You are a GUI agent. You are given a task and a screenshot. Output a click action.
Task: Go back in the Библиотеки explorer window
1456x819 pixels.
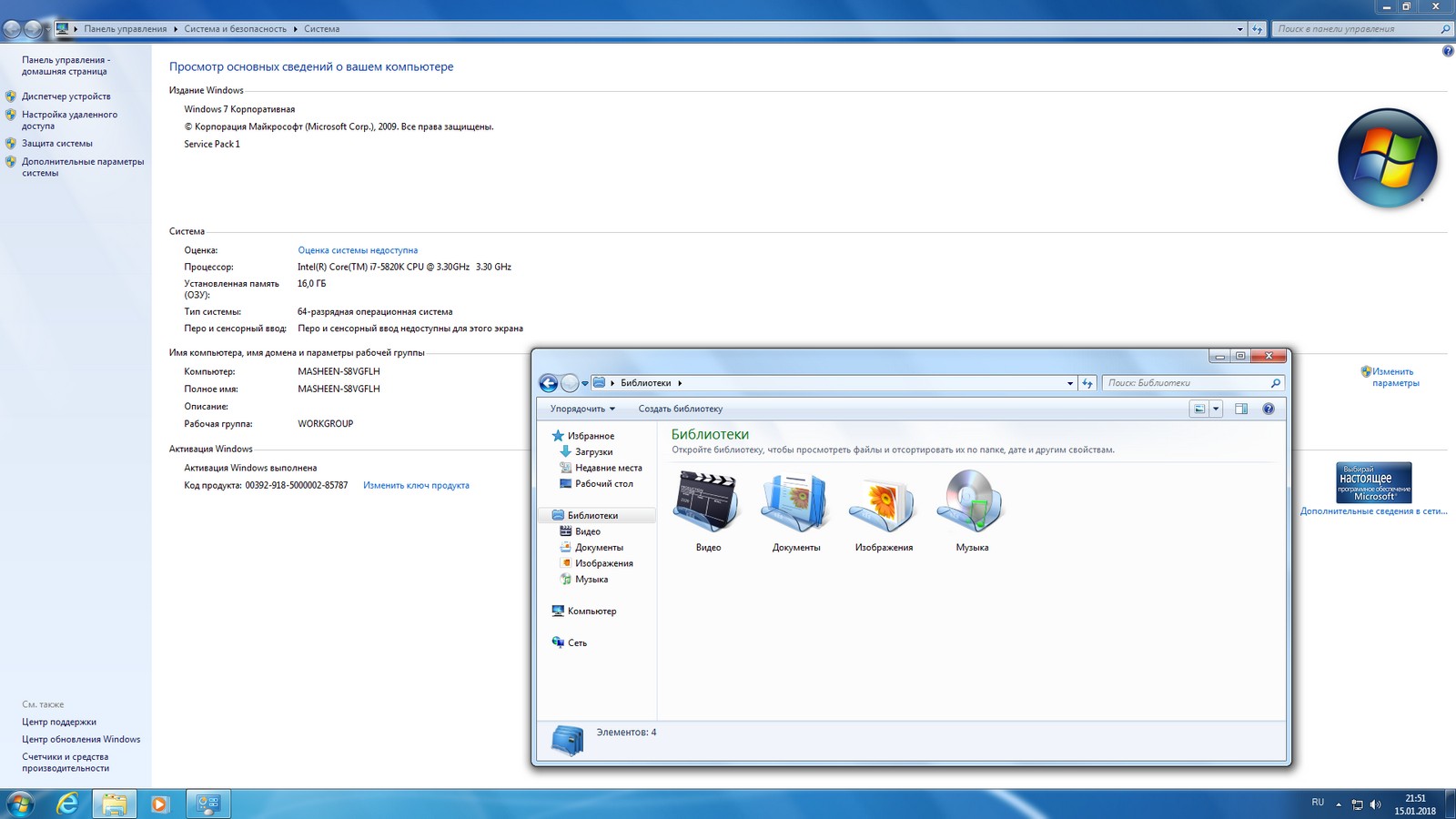click(x=548, y=383)
